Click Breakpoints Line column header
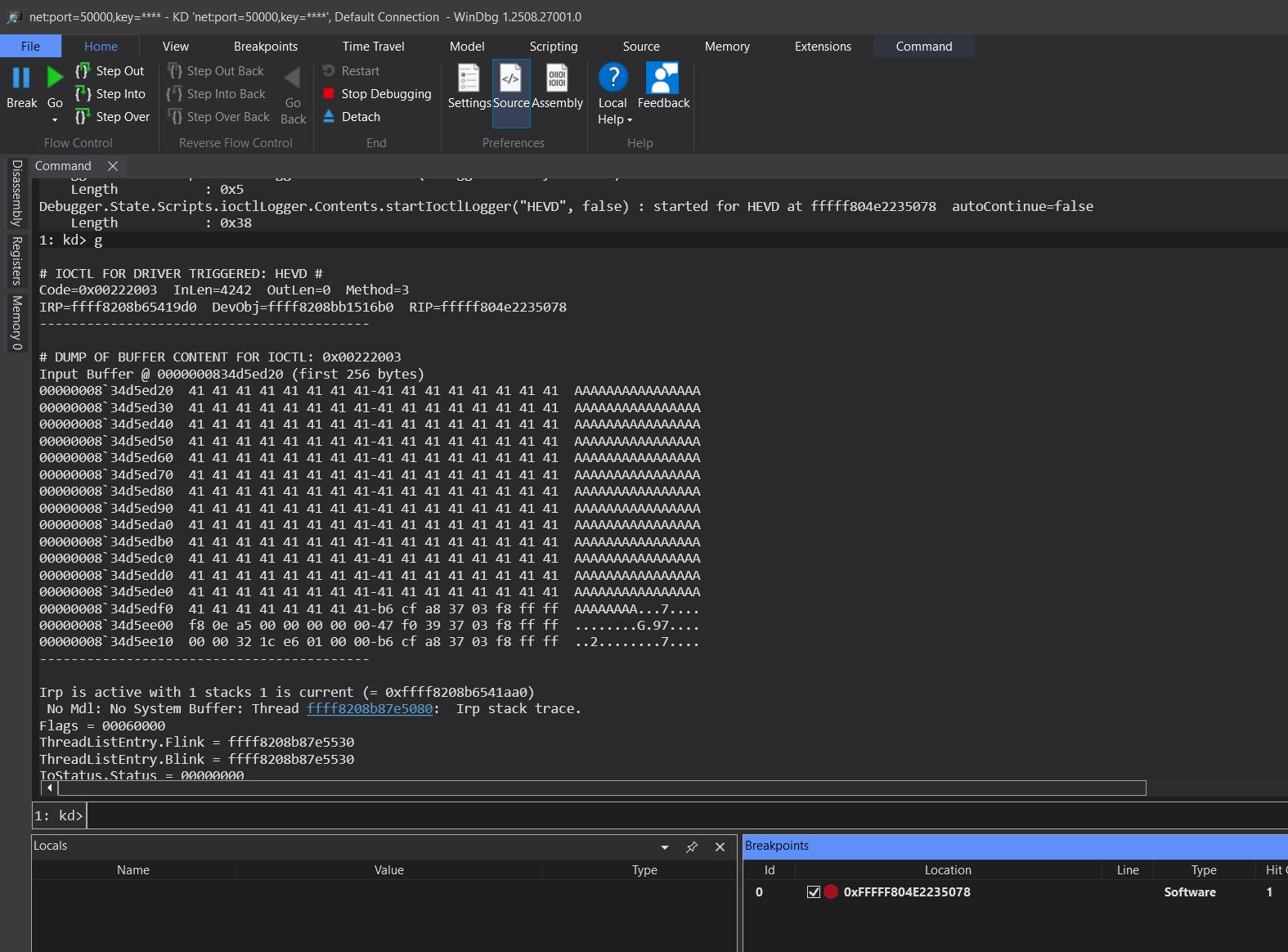 1128,870
